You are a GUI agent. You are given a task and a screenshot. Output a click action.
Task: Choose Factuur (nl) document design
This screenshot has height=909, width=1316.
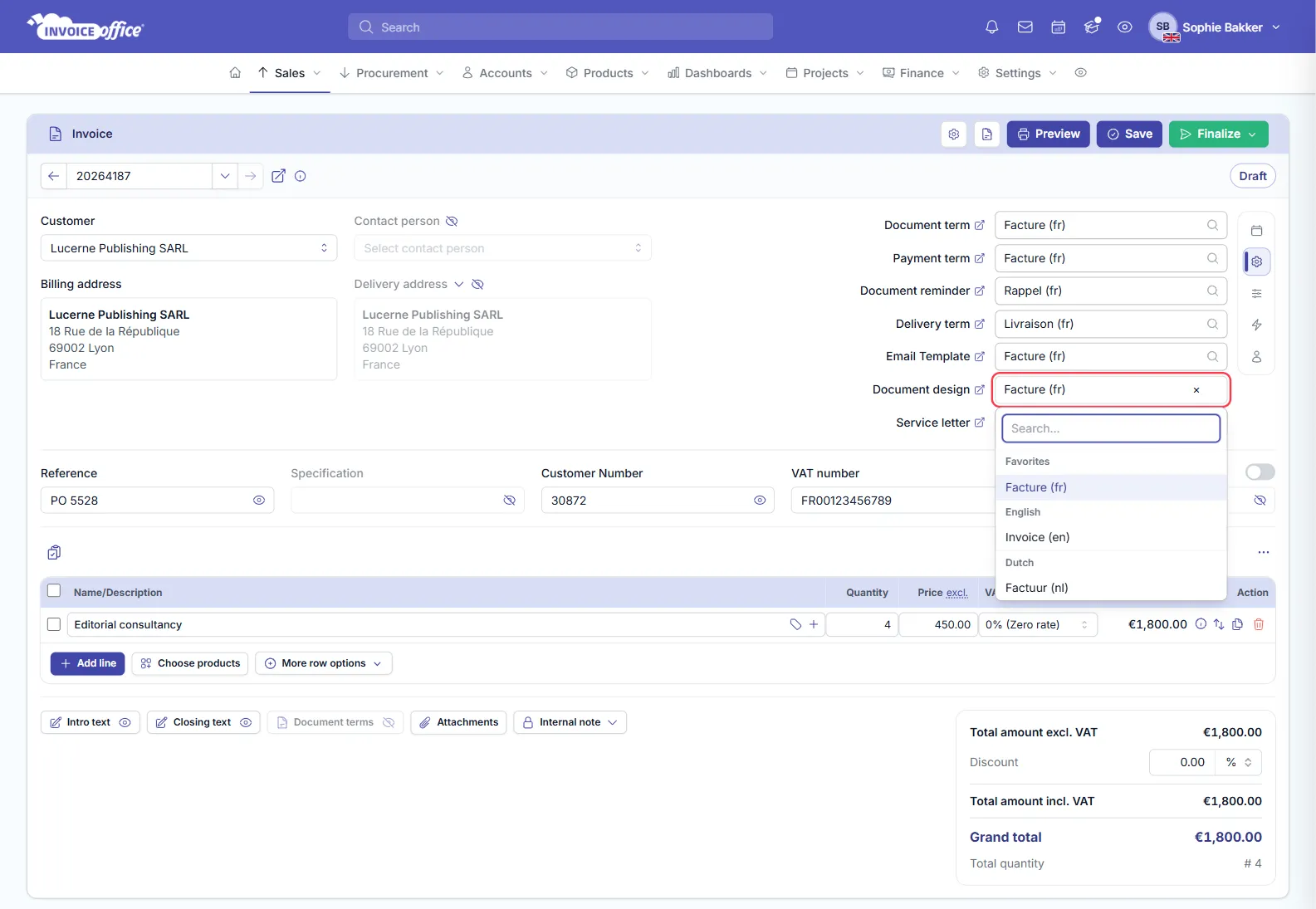click(x=1111, y=588)
